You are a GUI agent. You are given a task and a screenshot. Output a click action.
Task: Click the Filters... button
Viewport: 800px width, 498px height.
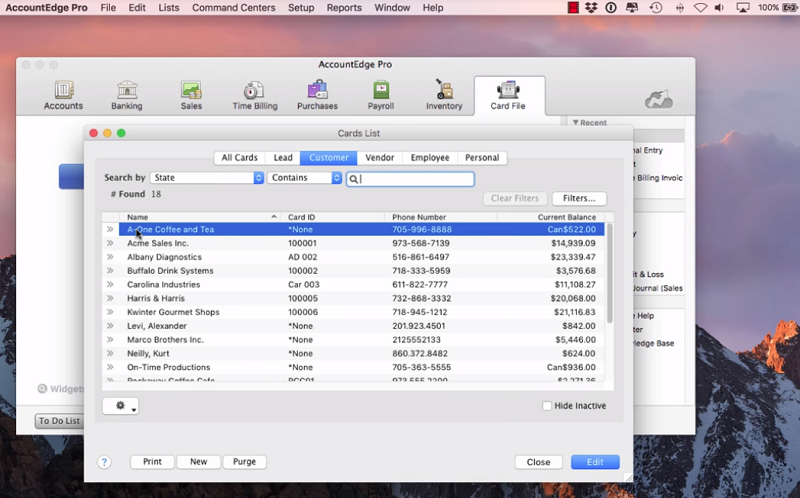pyautogui.click(x=579, y=198)
